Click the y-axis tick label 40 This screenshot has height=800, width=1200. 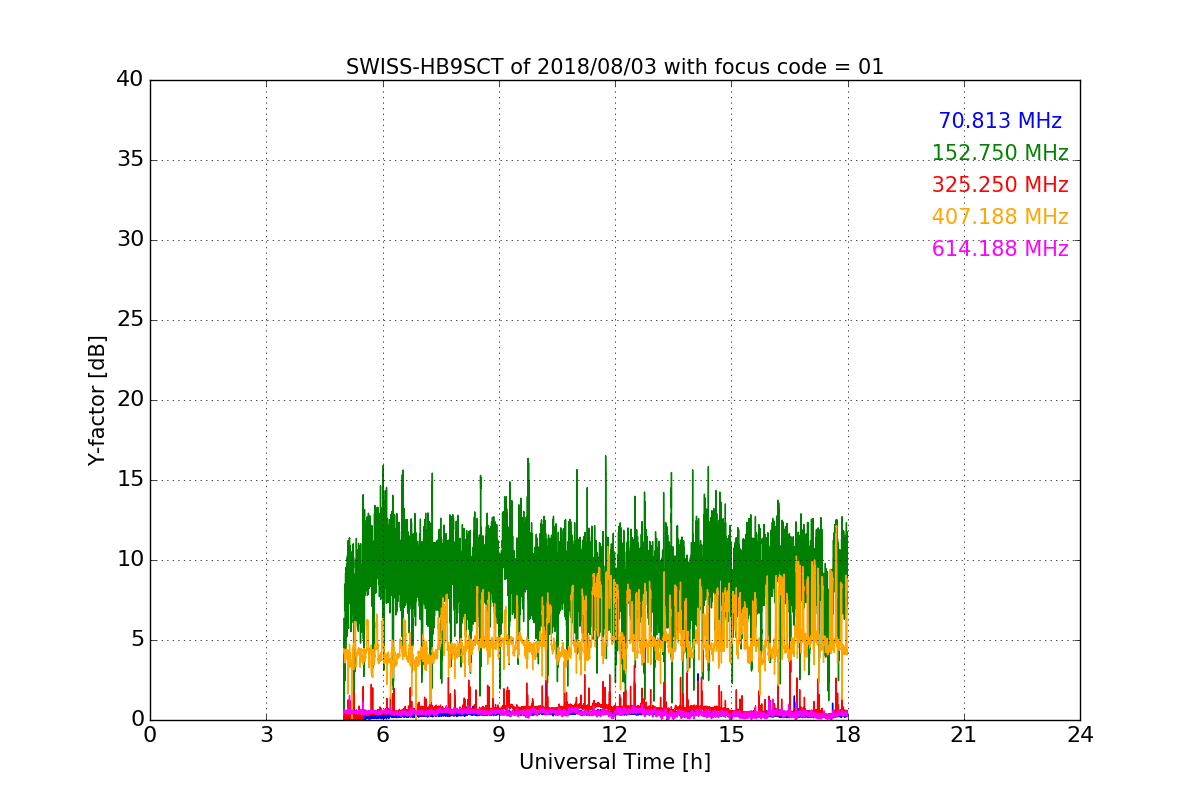[129, 80]
